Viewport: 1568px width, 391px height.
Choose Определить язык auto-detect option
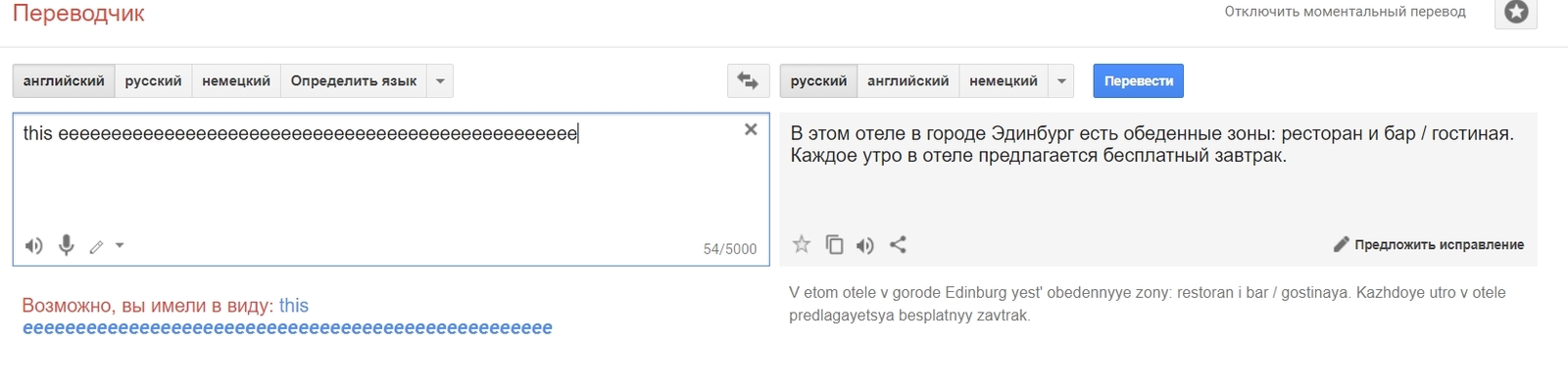pyautogui.click(x=354, y=81)
